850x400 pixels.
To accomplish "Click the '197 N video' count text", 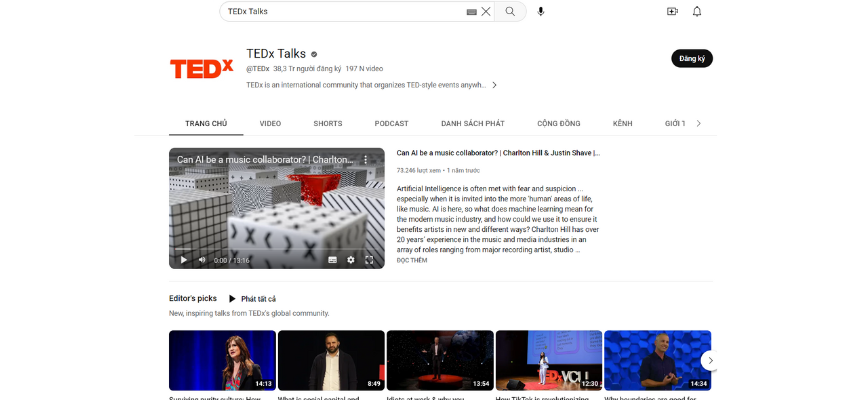I will [x=364, y=69].
